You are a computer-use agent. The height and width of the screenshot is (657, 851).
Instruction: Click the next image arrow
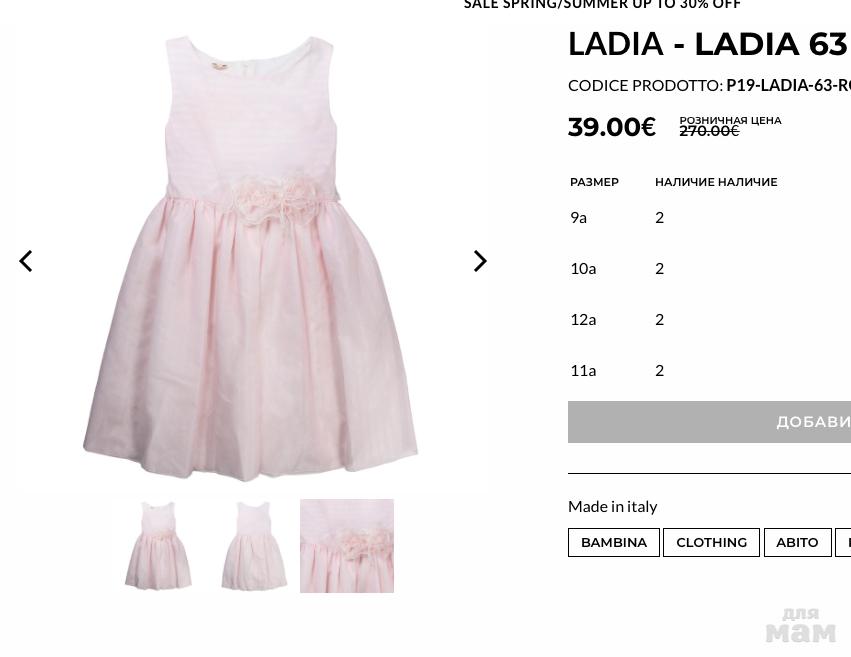click(480, 261)
